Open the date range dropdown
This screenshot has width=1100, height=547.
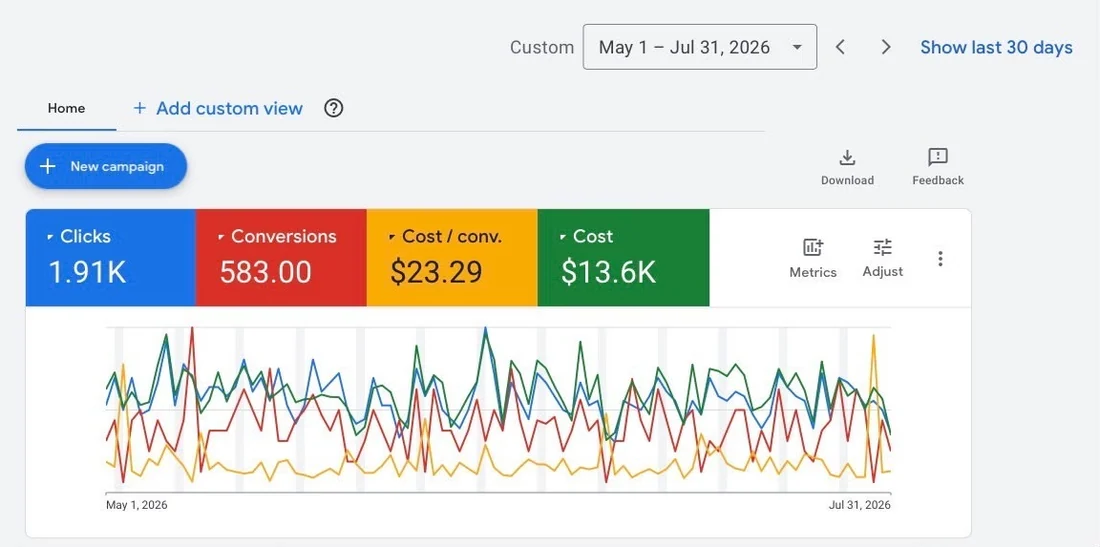click(699, 47)
